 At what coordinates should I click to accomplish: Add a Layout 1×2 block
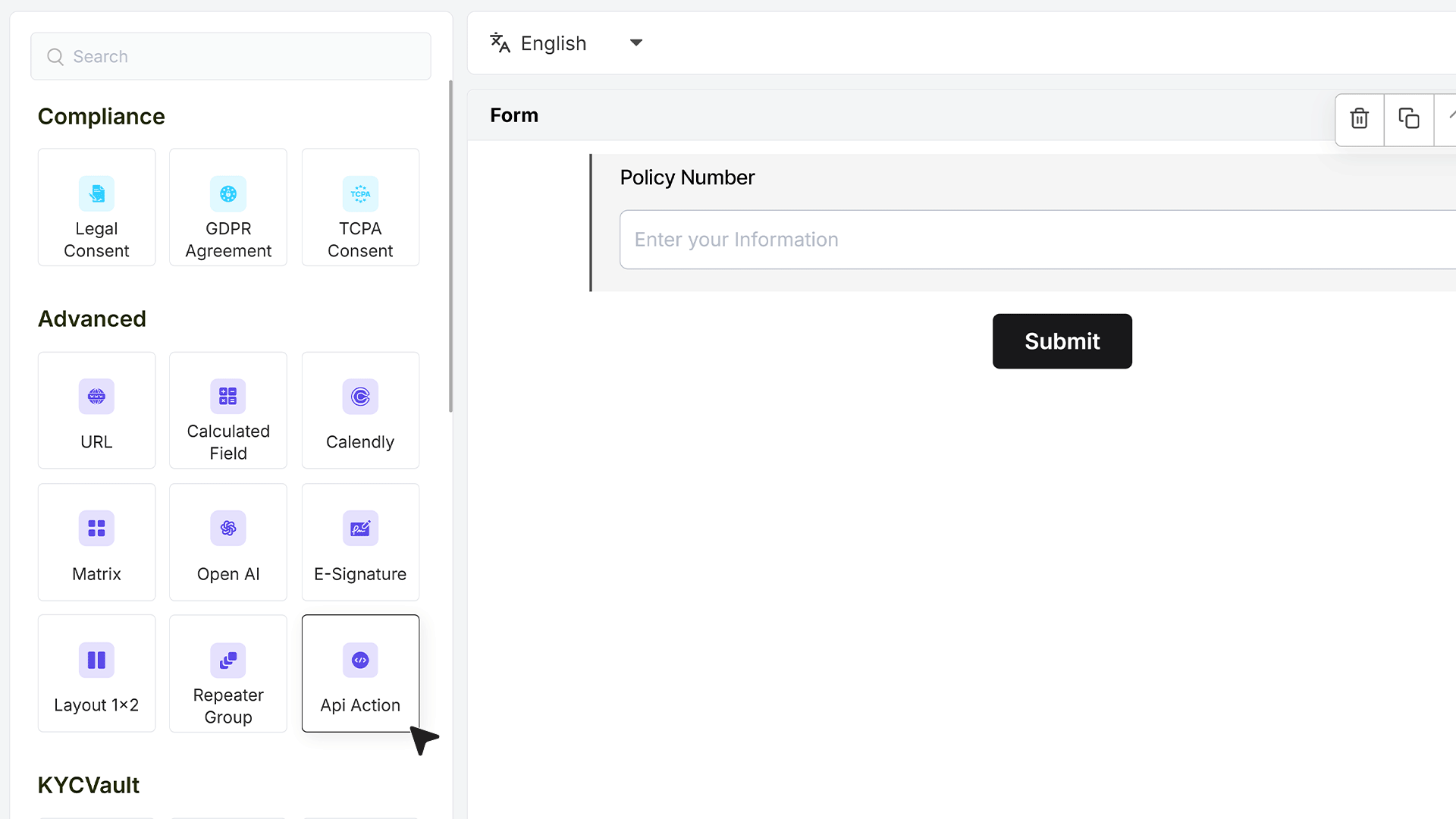click(96, 673)
